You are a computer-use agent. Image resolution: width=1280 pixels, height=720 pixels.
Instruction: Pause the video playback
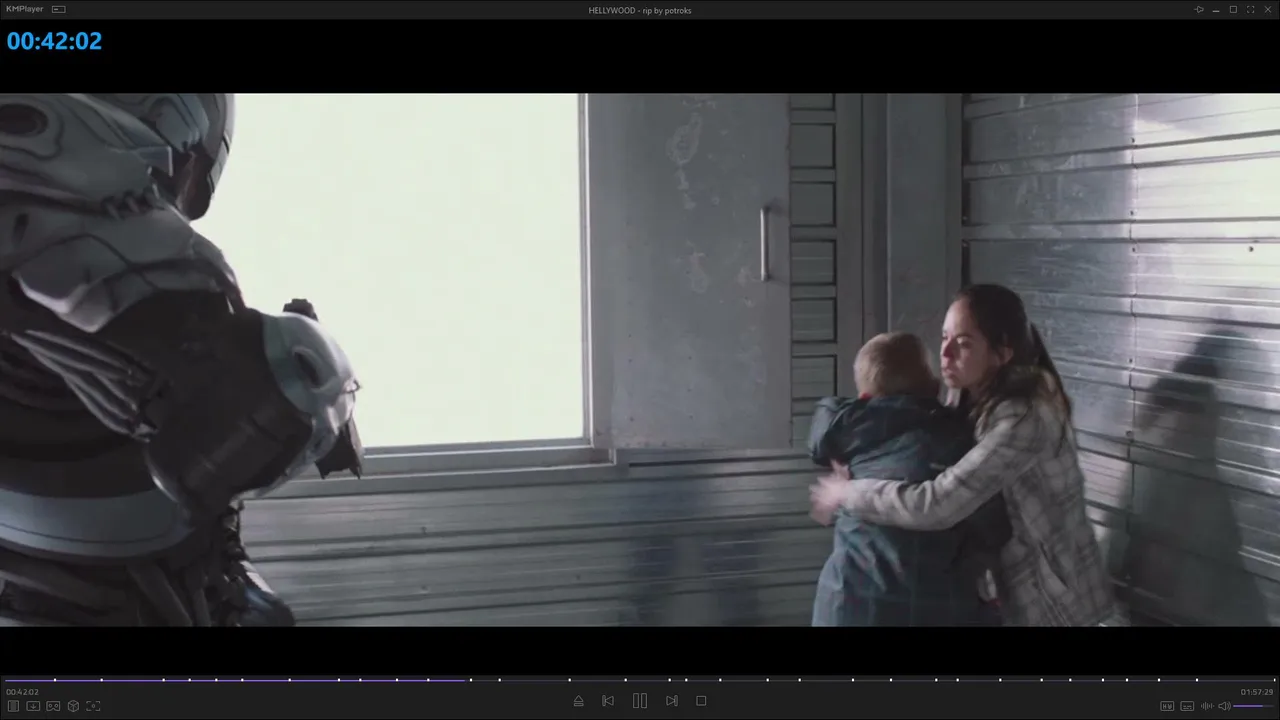point(640,701)
